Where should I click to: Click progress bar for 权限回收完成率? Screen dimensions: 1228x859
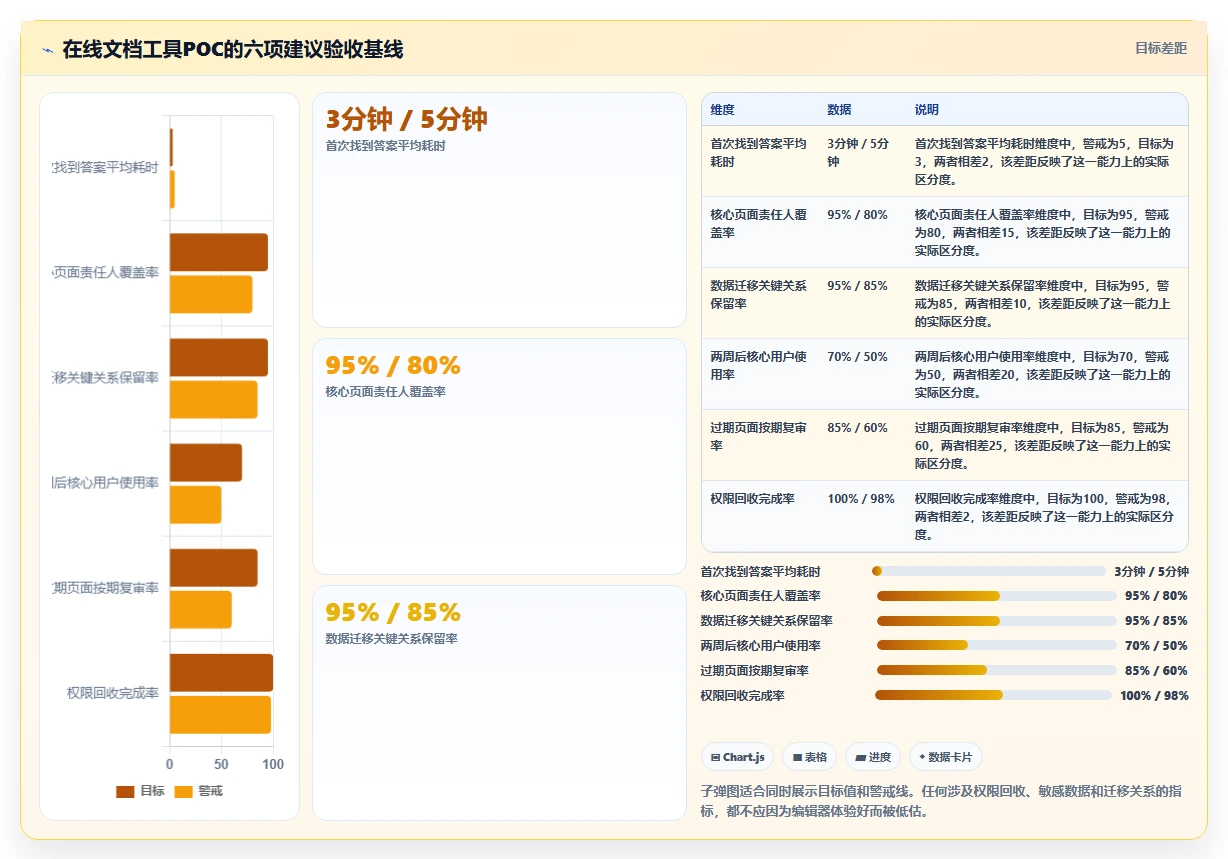(x=993, y=695)
